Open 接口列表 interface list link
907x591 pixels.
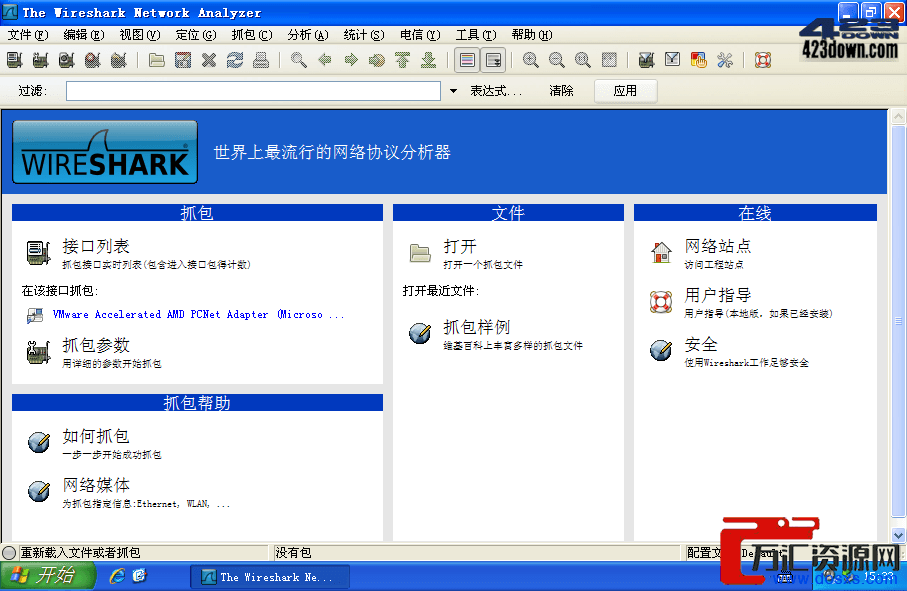[96, 246]
